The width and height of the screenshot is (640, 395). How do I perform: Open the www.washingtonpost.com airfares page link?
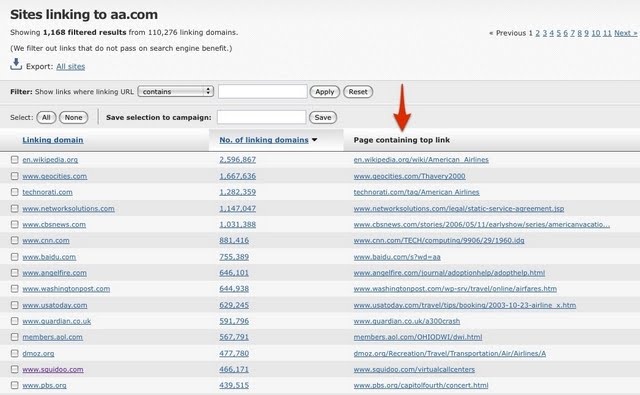point(455,288)
